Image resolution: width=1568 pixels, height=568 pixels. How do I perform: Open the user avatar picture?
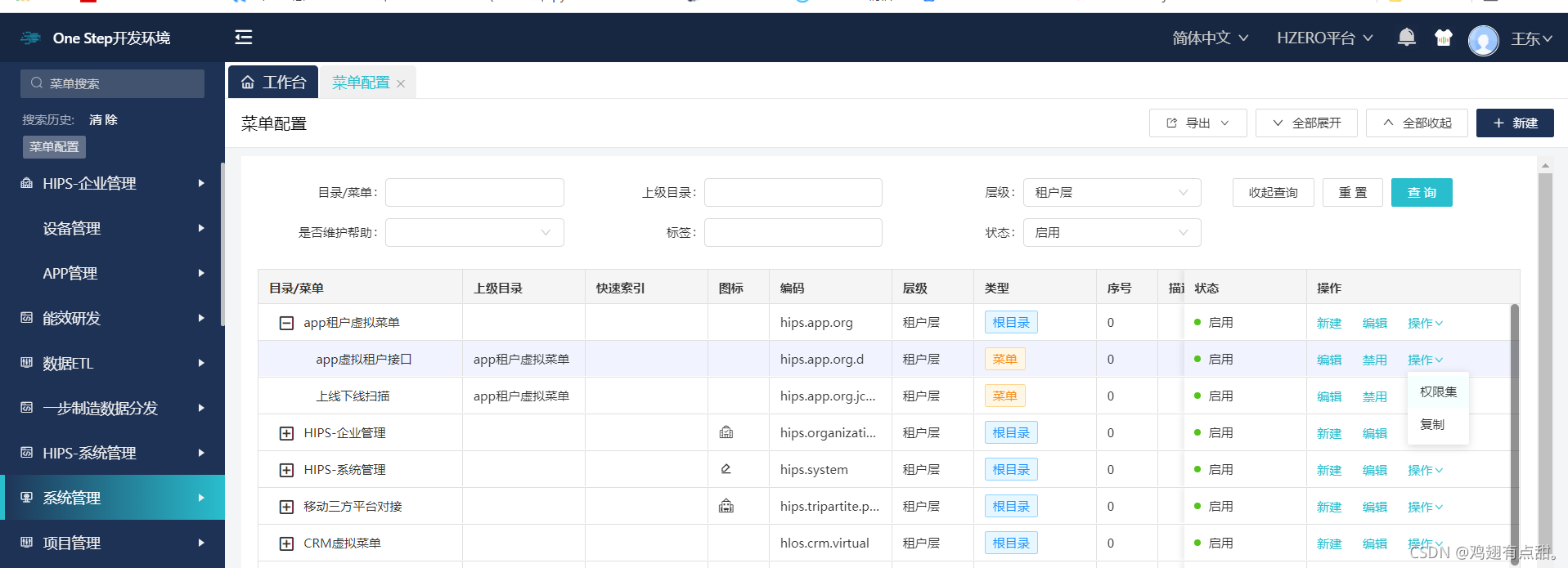click(x=1483, y=40)
